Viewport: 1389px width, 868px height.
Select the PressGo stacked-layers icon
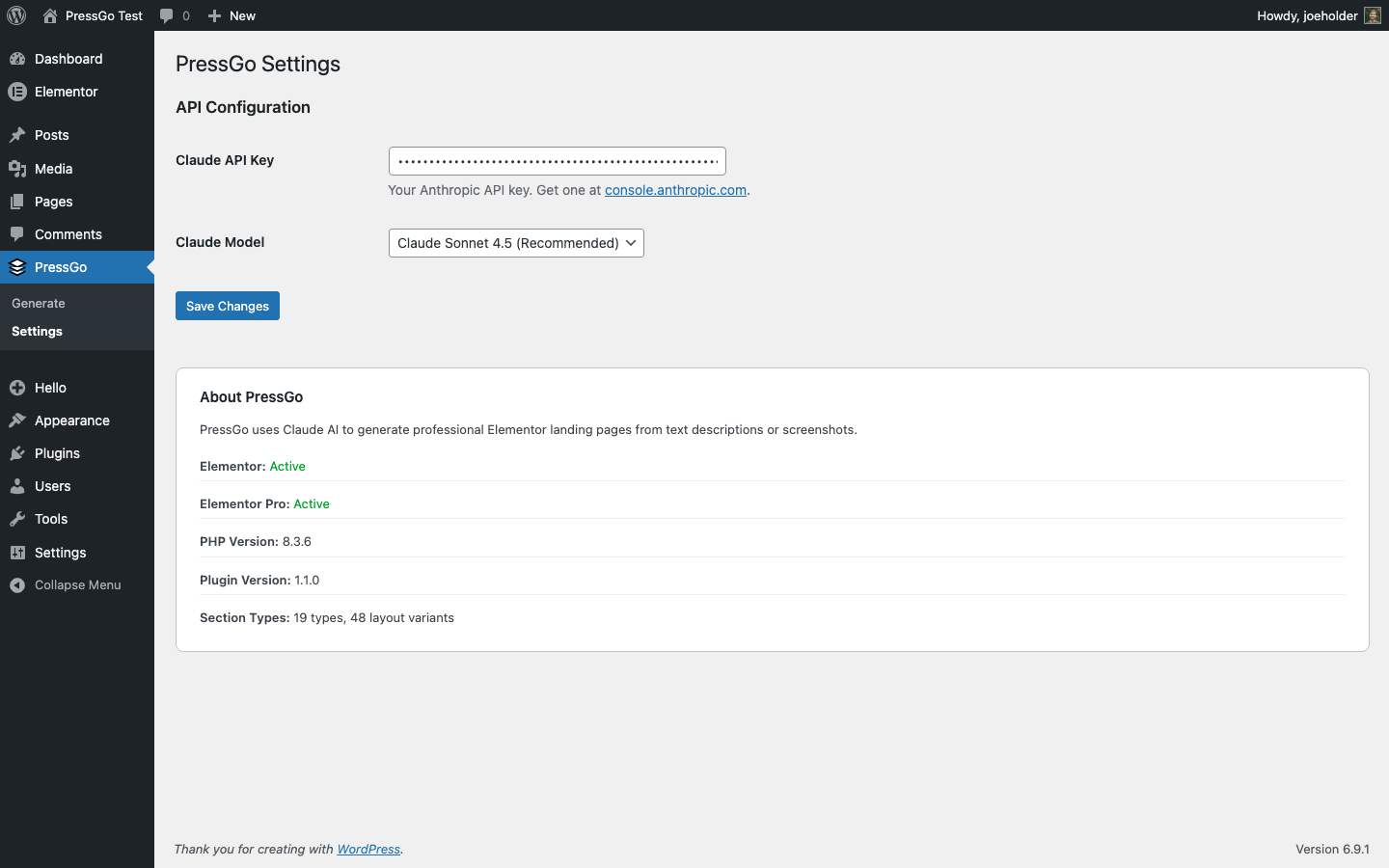tap(16, 267)
